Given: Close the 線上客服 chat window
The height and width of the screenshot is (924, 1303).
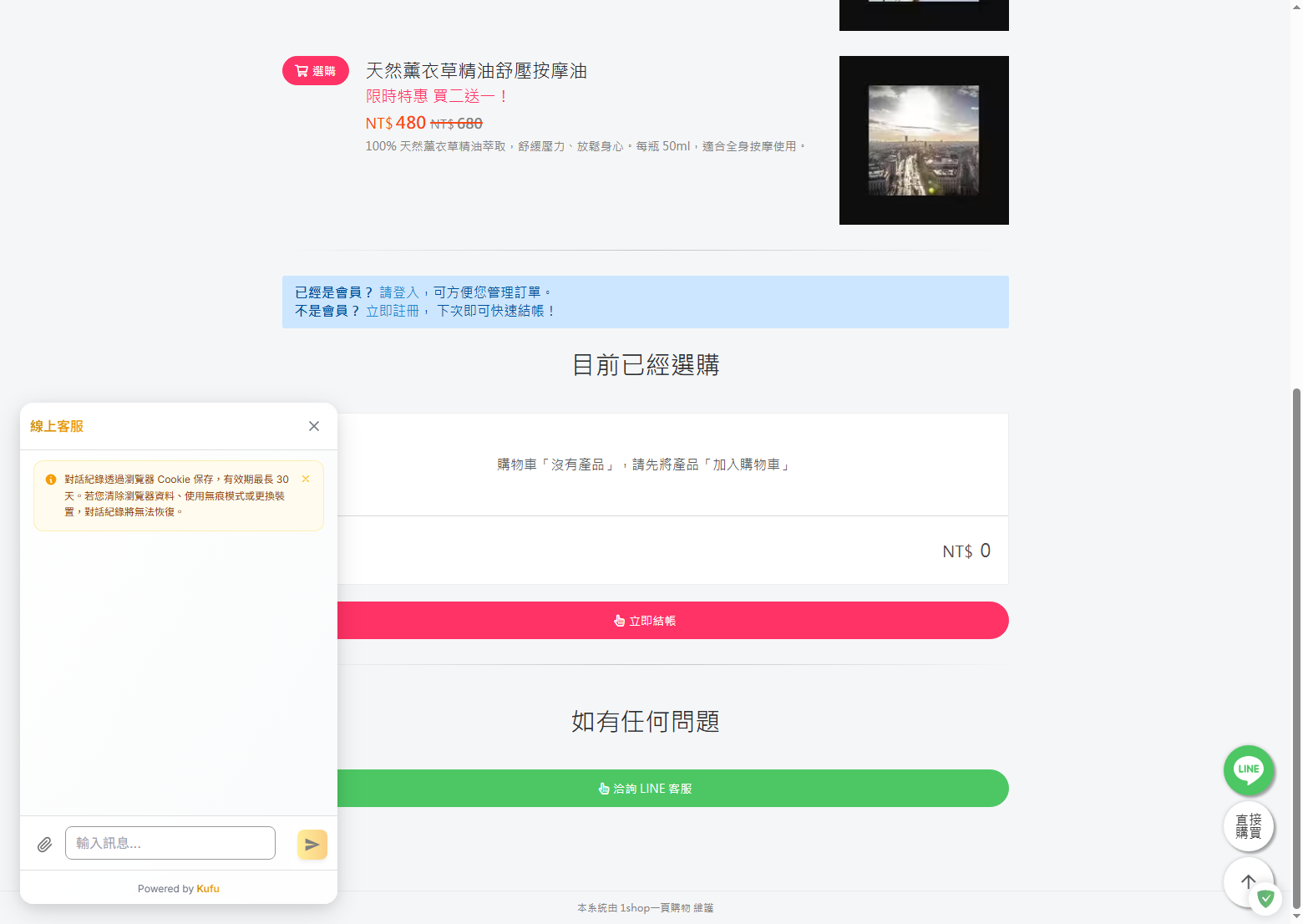Looking at the screenshot, I should (x=313, y=426).
